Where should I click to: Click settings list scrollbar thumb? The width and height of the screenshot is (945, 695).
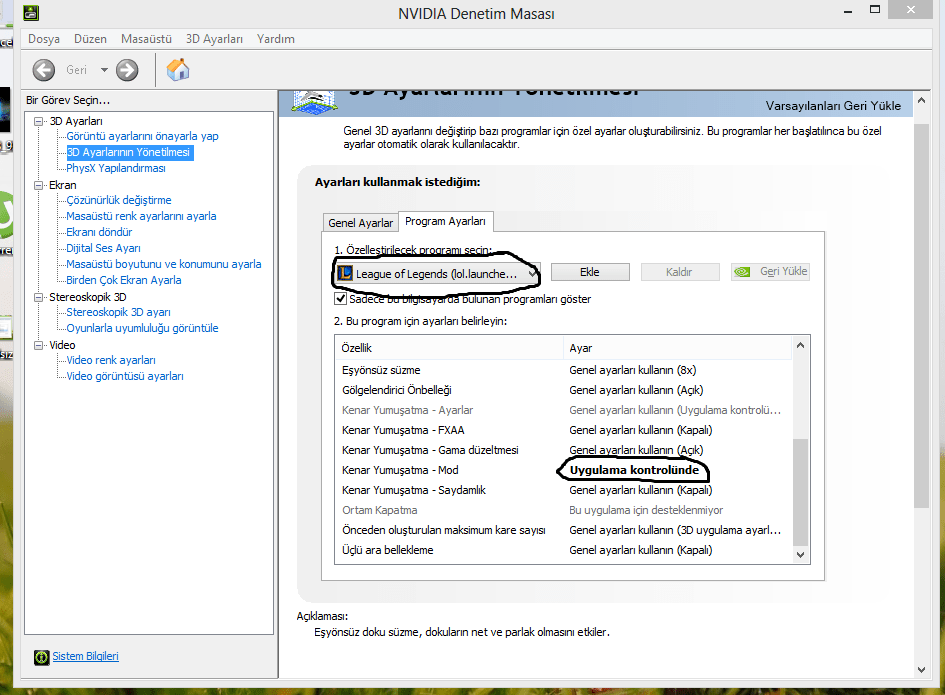tap(800, 492)
